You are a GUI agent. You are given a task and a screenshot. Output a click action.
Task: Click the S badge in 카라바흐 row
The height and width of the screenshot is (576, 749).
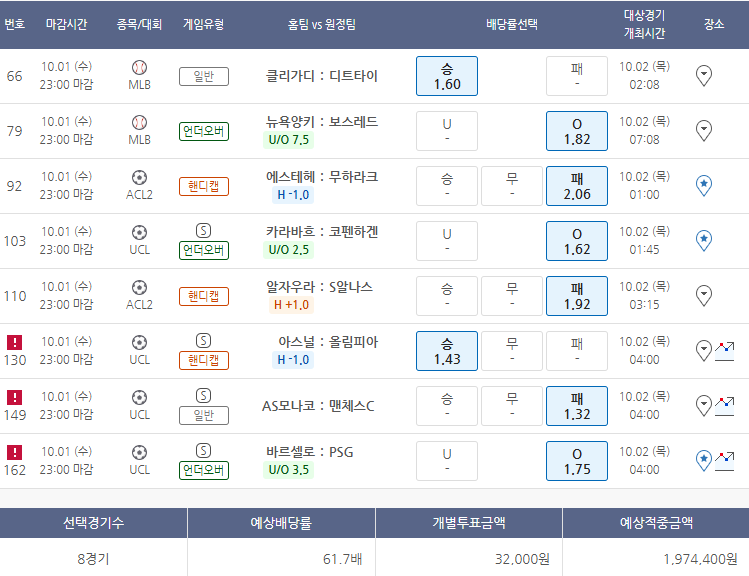(204, 231)
